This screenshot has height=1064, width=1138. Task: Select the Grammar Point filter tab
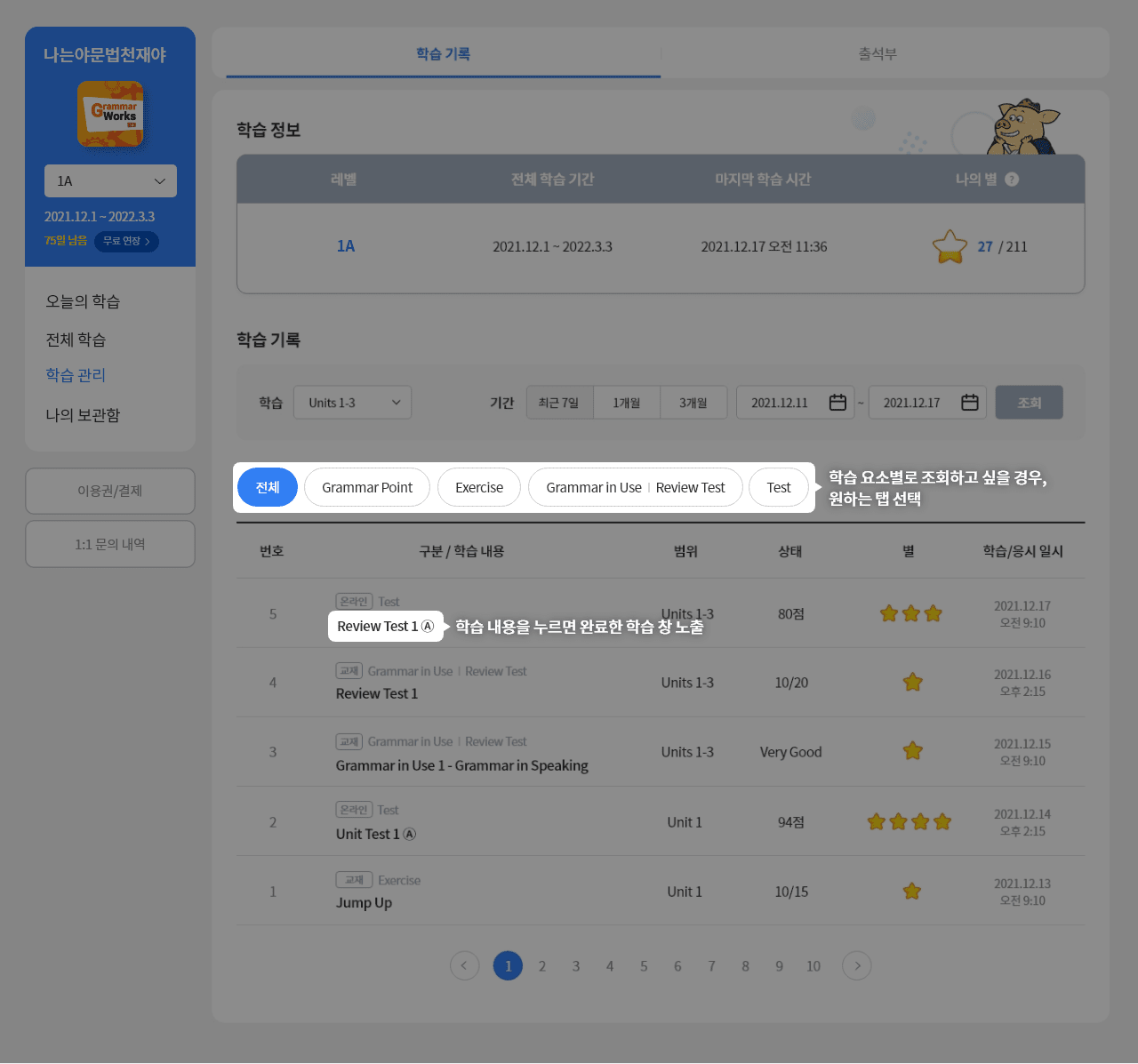tap(366, 487)
